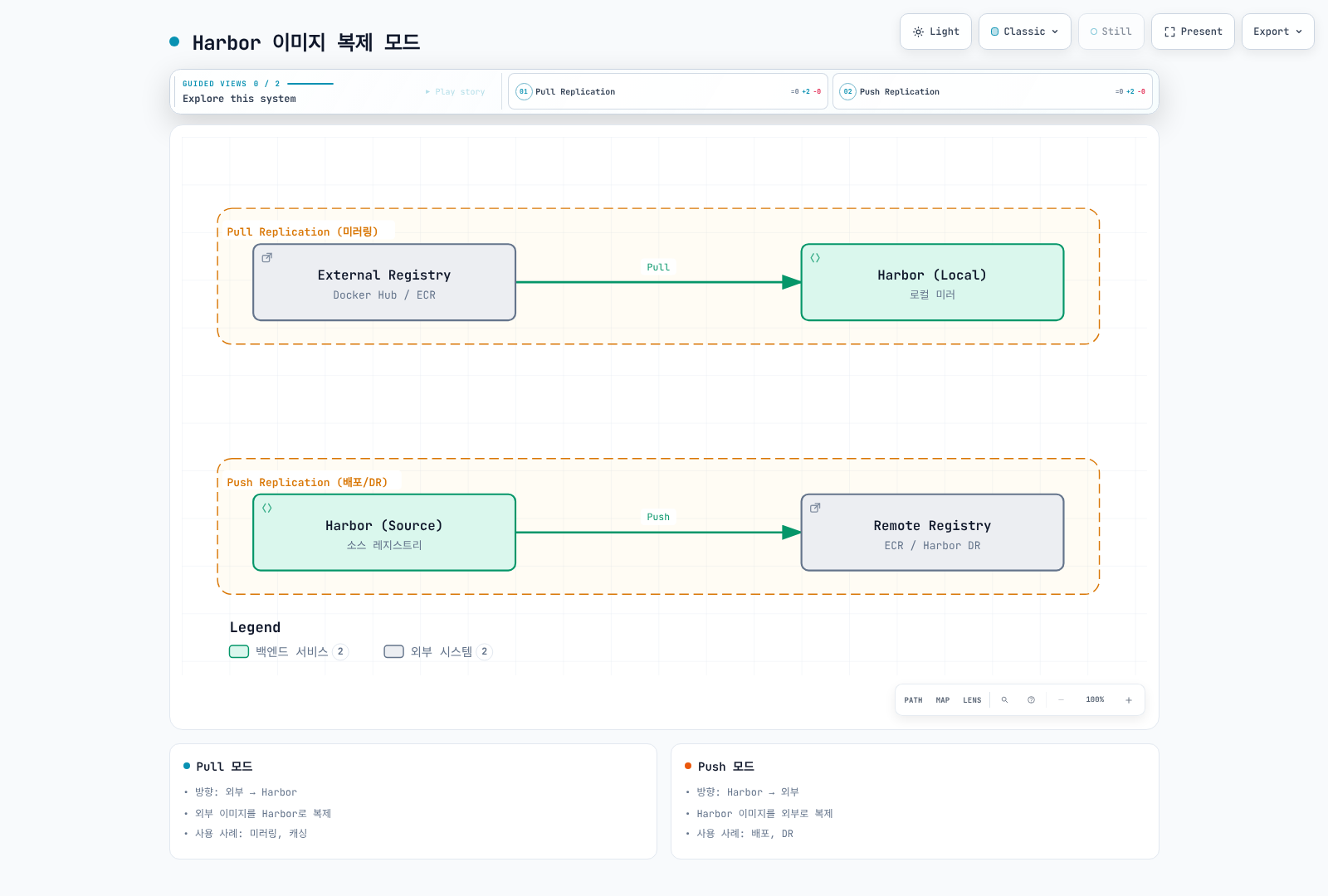Select the Harbor (Source) node
The image size is (1328, 896).
(x=384, y=533)
